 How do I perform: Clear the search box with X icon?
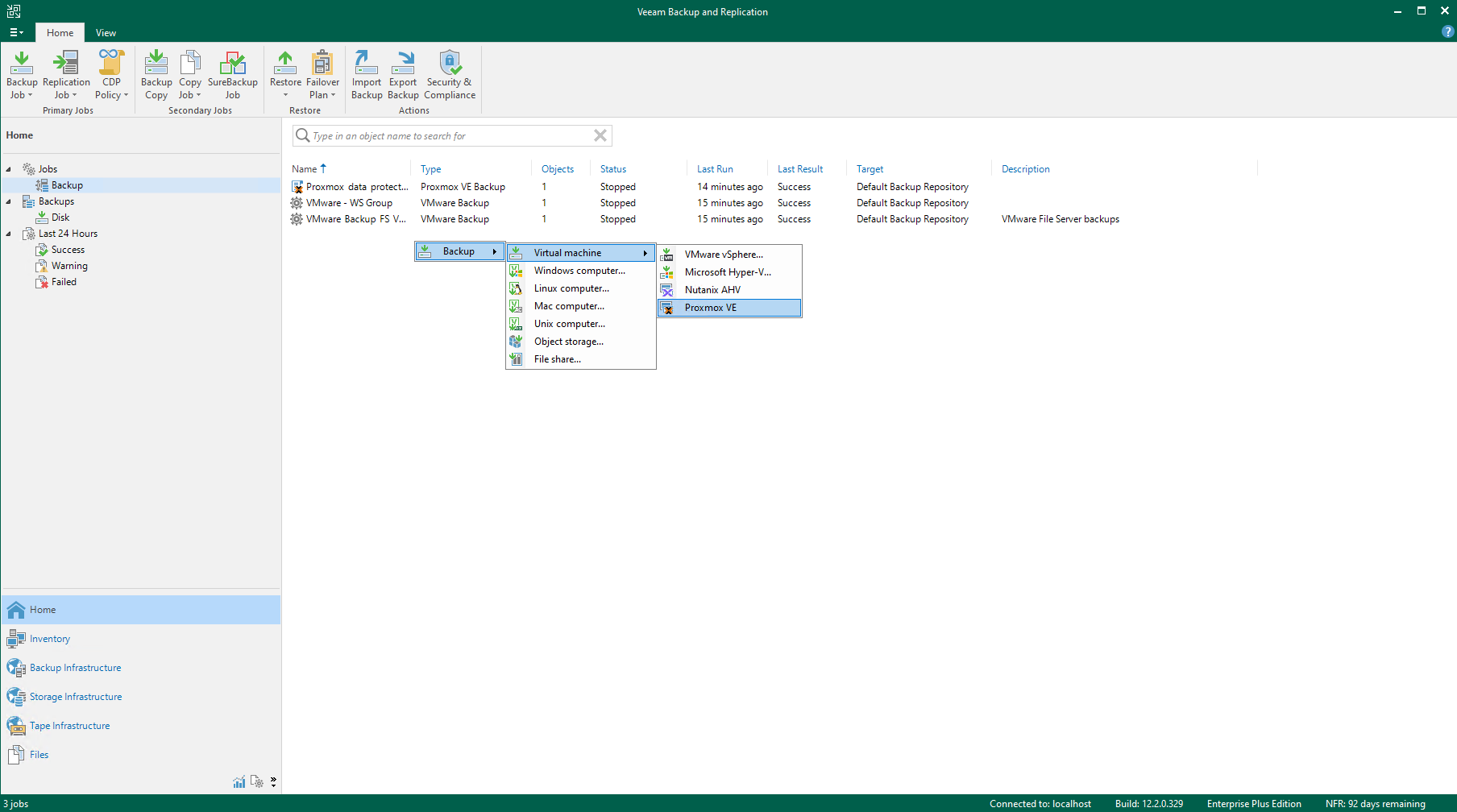click(600, 135)
